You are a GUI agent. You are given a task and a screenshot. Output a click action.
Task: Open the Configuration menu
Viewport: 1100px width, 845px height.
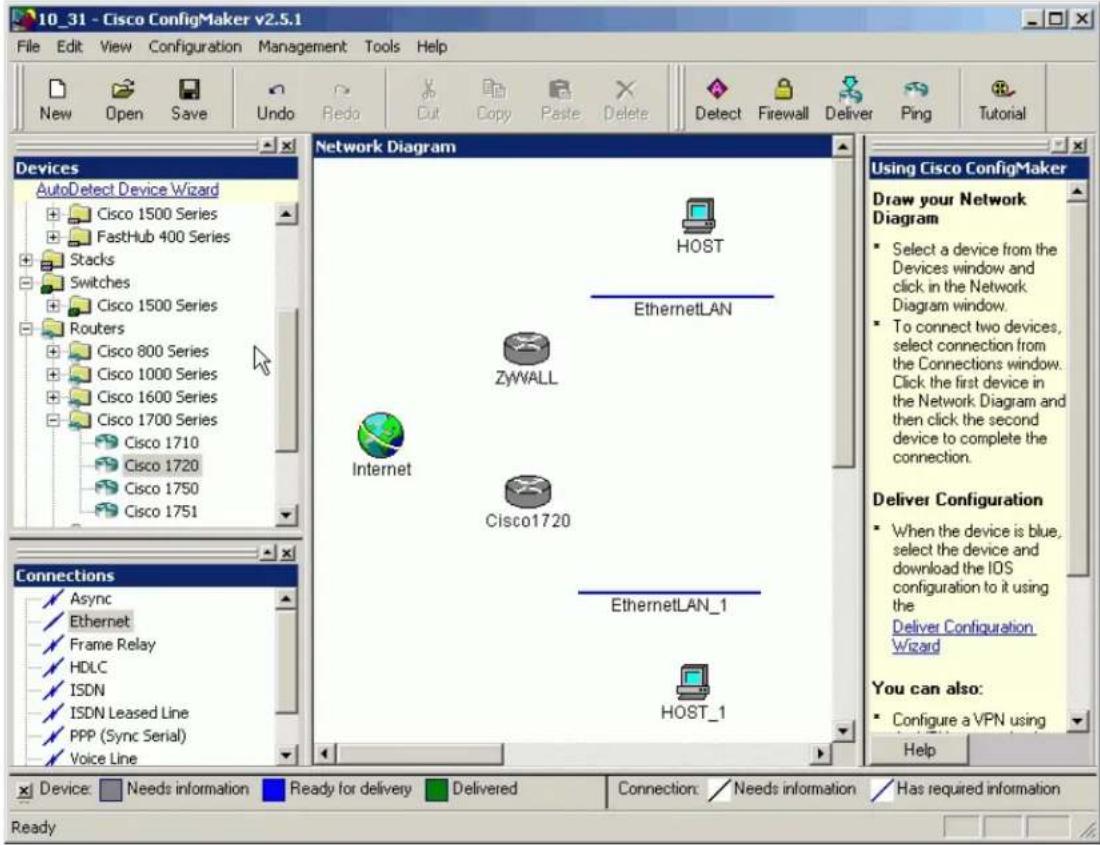195,47
